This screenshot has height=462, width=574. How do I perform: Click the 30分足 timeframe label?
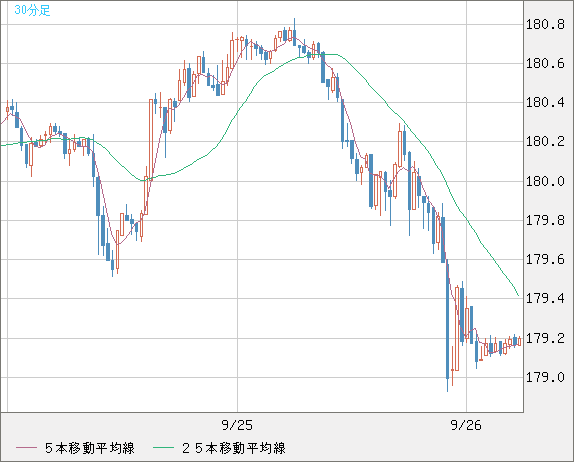[32, 10]
